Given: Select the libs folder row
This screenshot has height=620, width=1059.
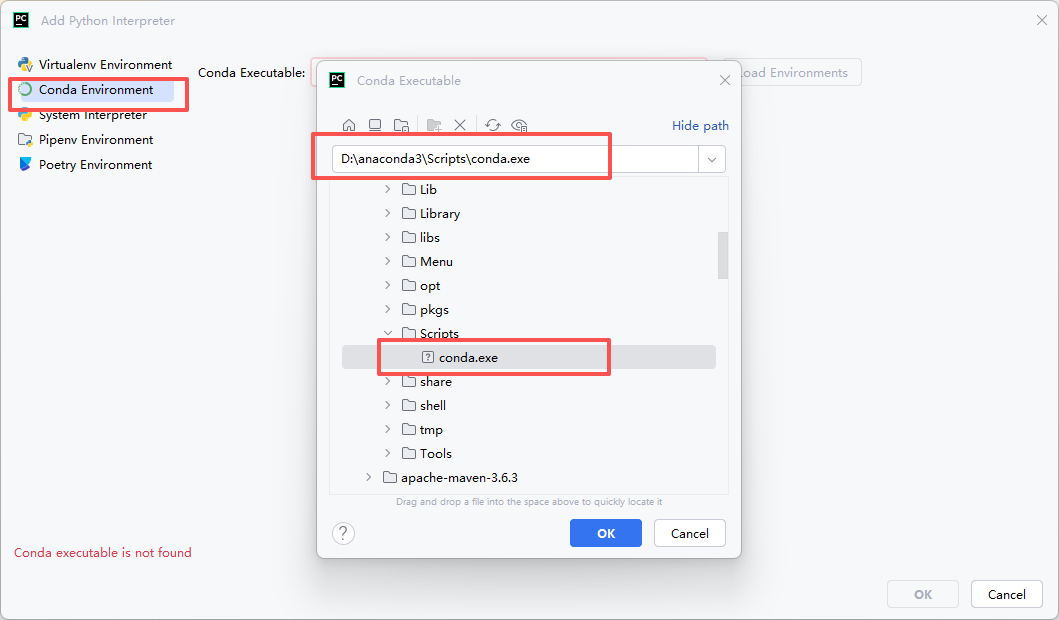Looking at the screenshot, I should coord(529,237).
